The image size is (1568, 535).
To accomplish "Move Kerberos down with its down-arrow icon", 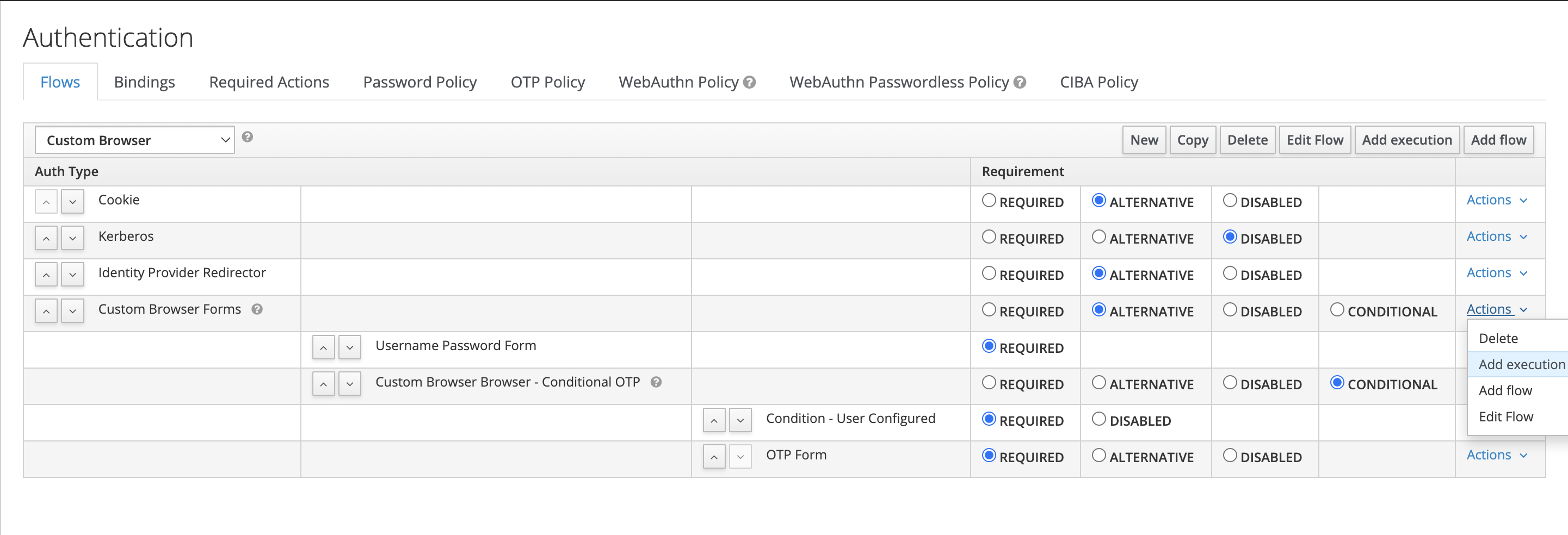I will 72,238.
